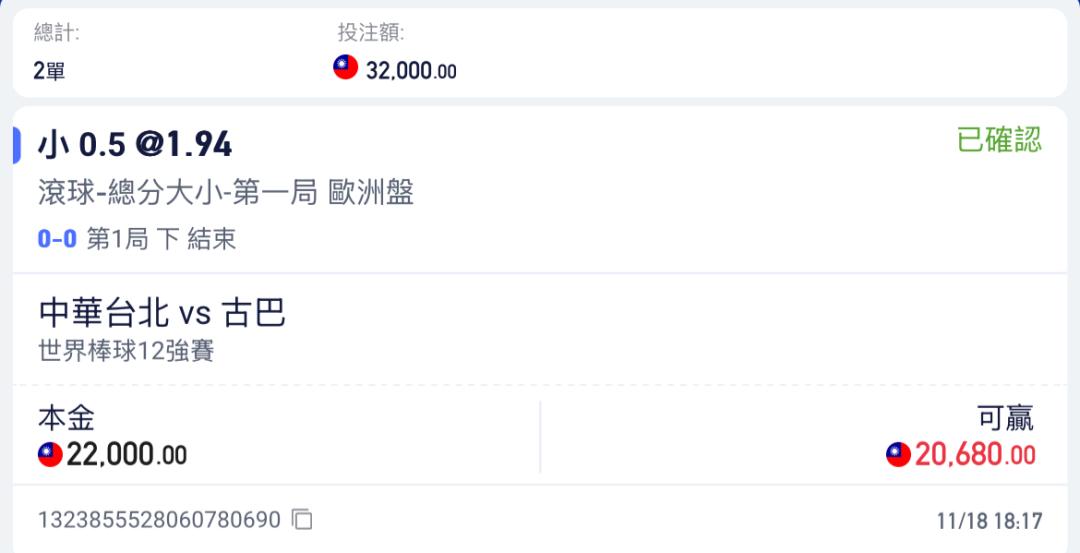This screenshot has height=553, width=1080.
Task: Copy the bet ID with the copy icon
Action: [302, 519]
